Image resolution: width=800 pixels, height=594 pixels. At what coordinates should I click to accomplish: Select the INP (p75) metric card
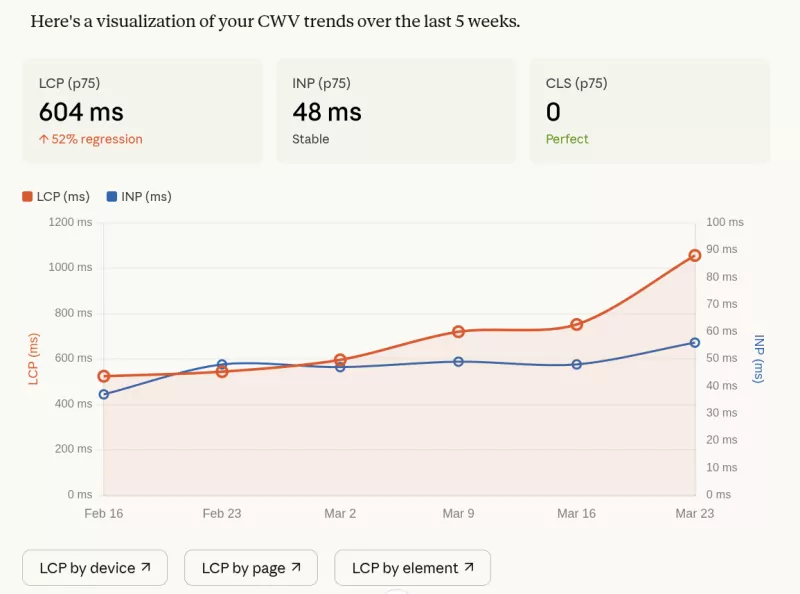tap(396, 110)
